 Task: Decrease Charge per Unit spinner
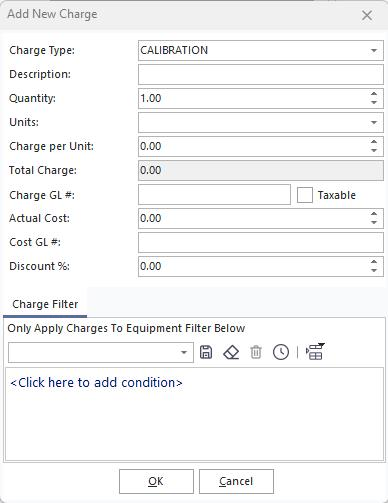click(374, 151)
